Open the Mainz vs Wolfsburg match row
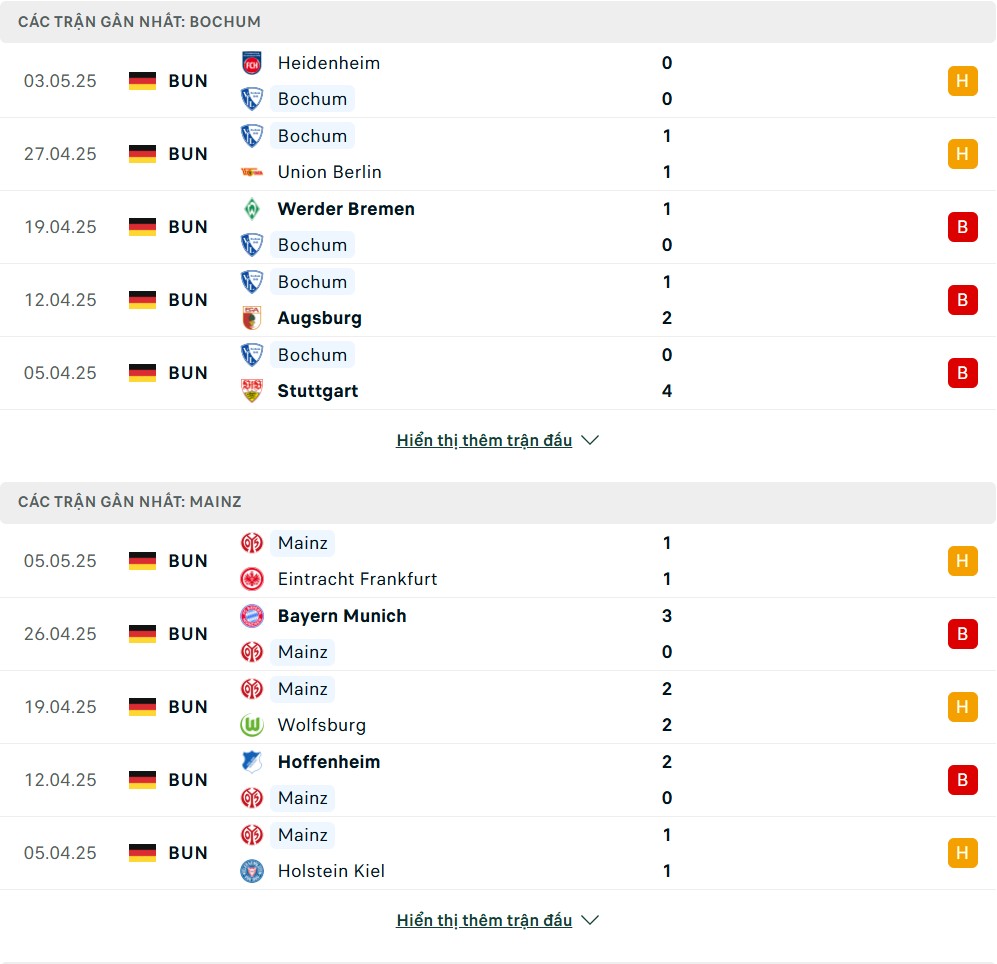The height and width of the screenshot is (964, 997). pyautogui.click(x=498, y=707)
